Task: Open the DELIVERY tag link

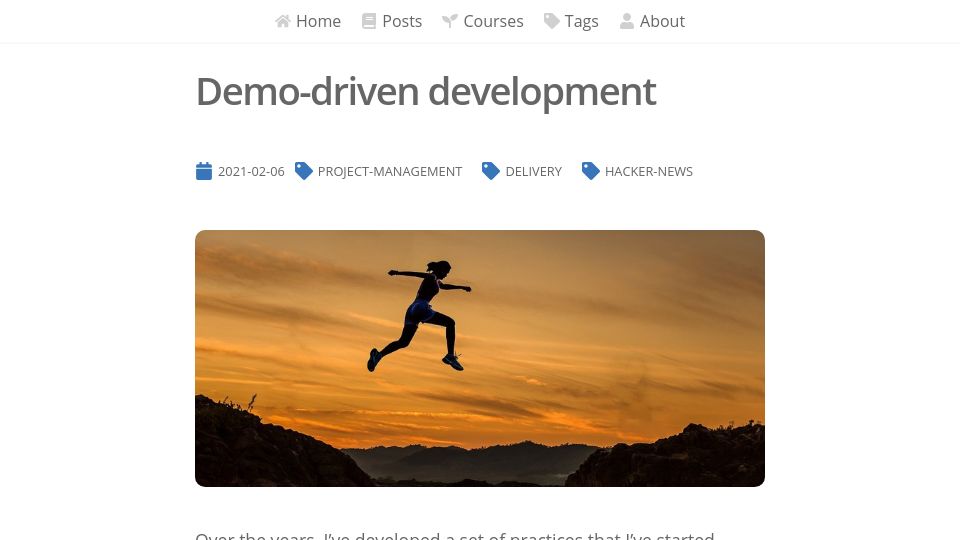Action: click(533, 171)
